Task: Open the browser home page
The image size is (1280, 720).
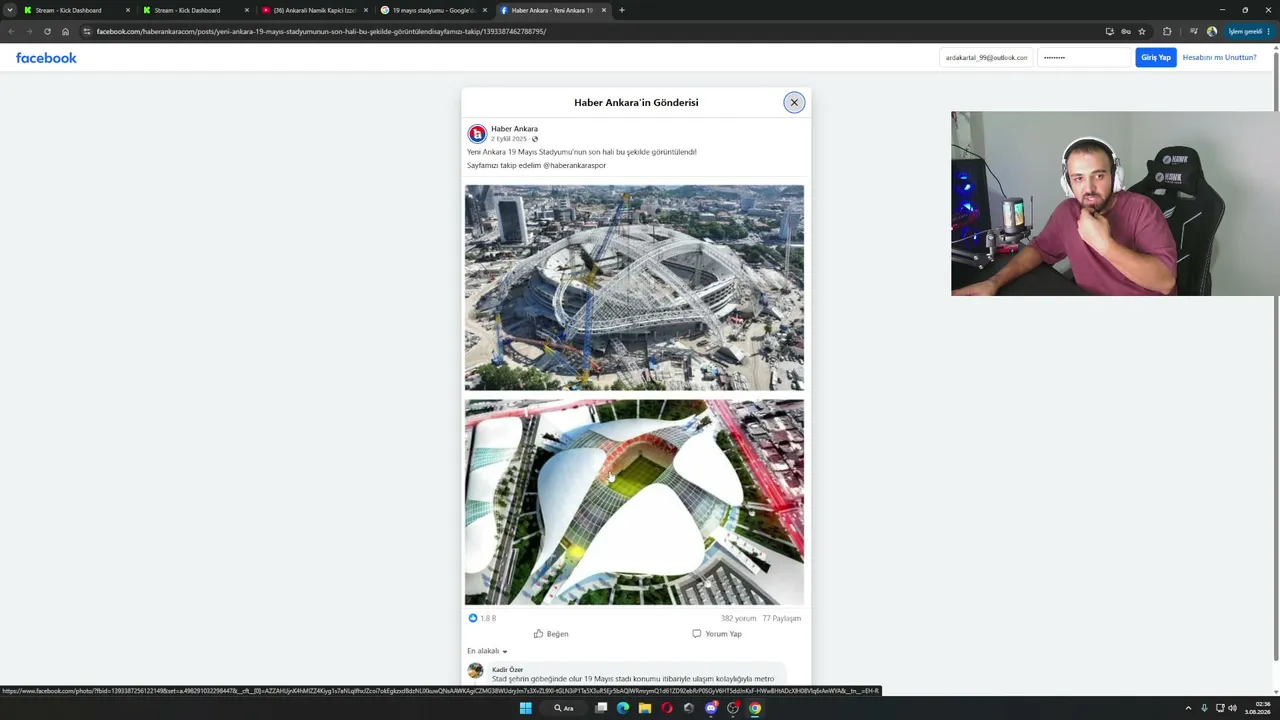Action: [x=66, y=31]
